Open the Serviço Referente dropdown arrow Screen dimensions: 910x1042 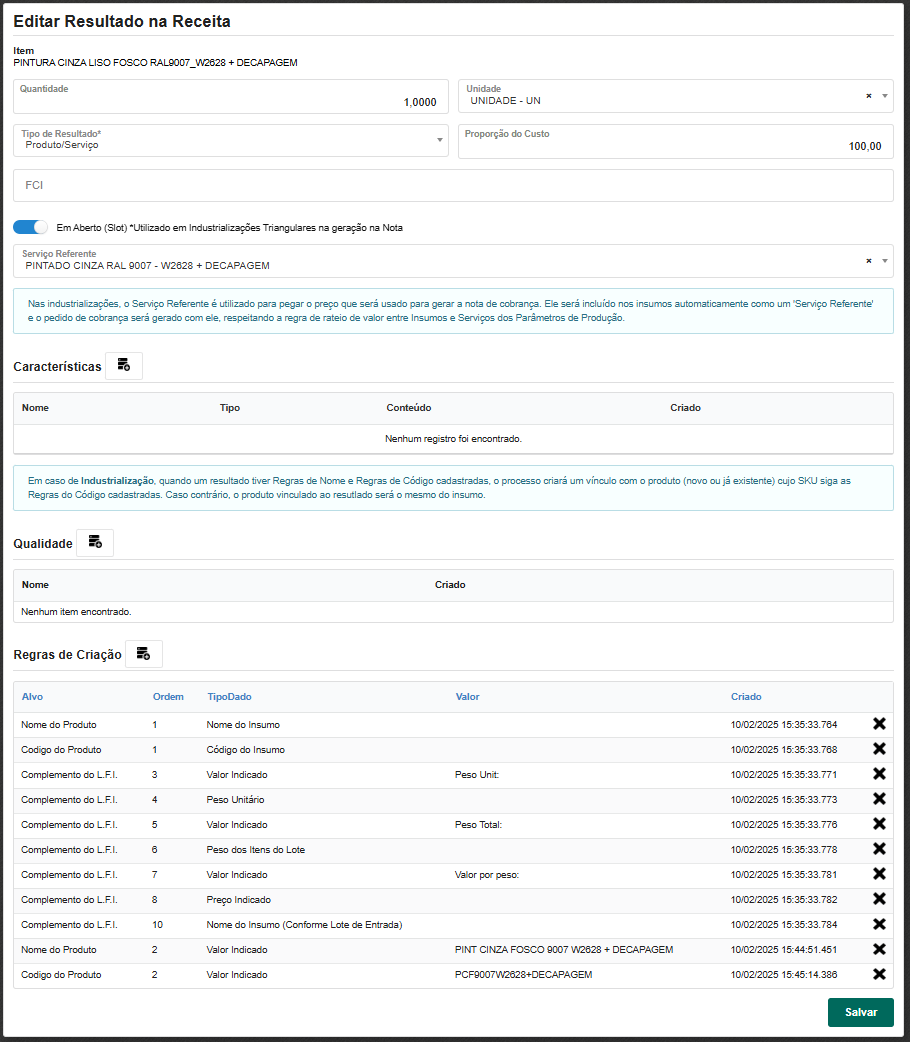tap(884, 261)
